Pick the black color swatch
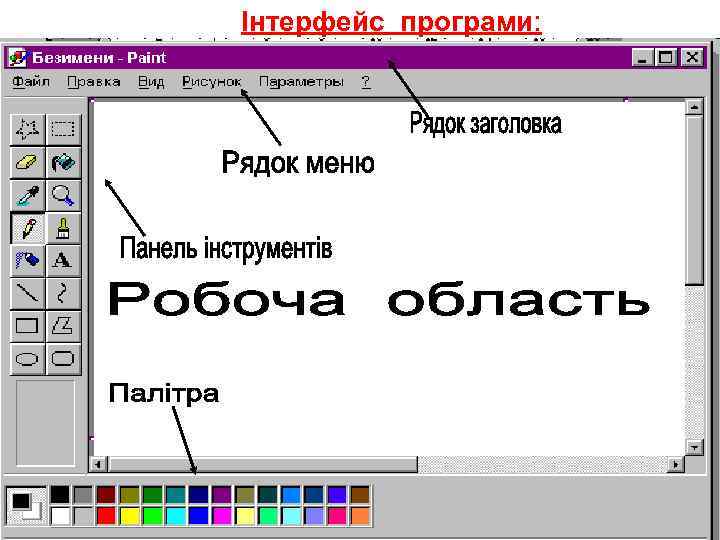Screen dimensions: 720x540 pos(60,495)
